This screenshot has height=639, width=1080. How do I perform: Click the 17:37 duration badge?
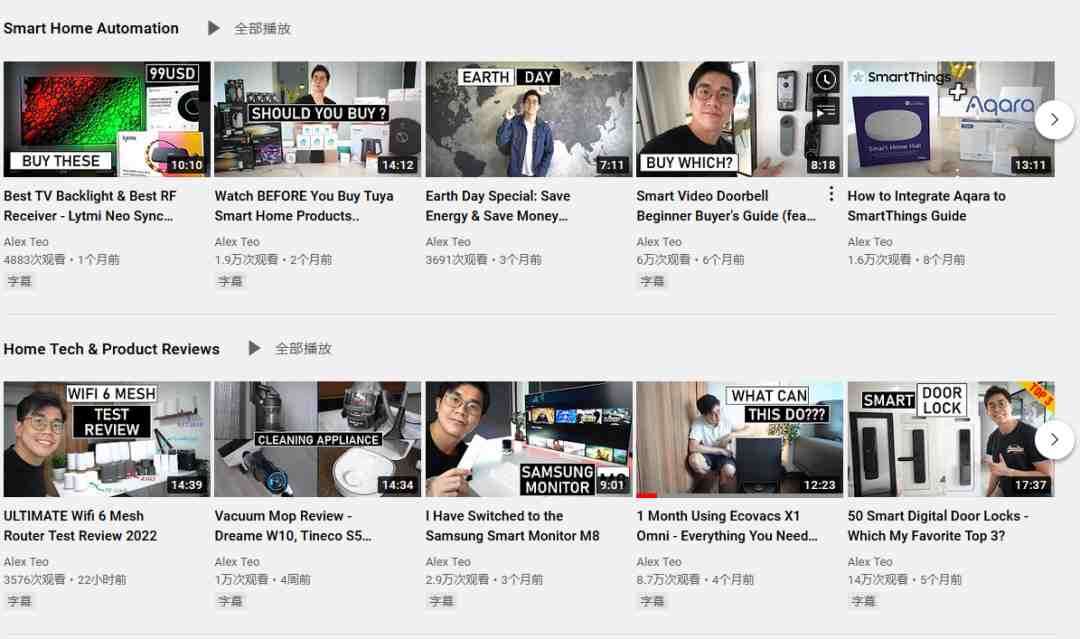coord(1030,485)
